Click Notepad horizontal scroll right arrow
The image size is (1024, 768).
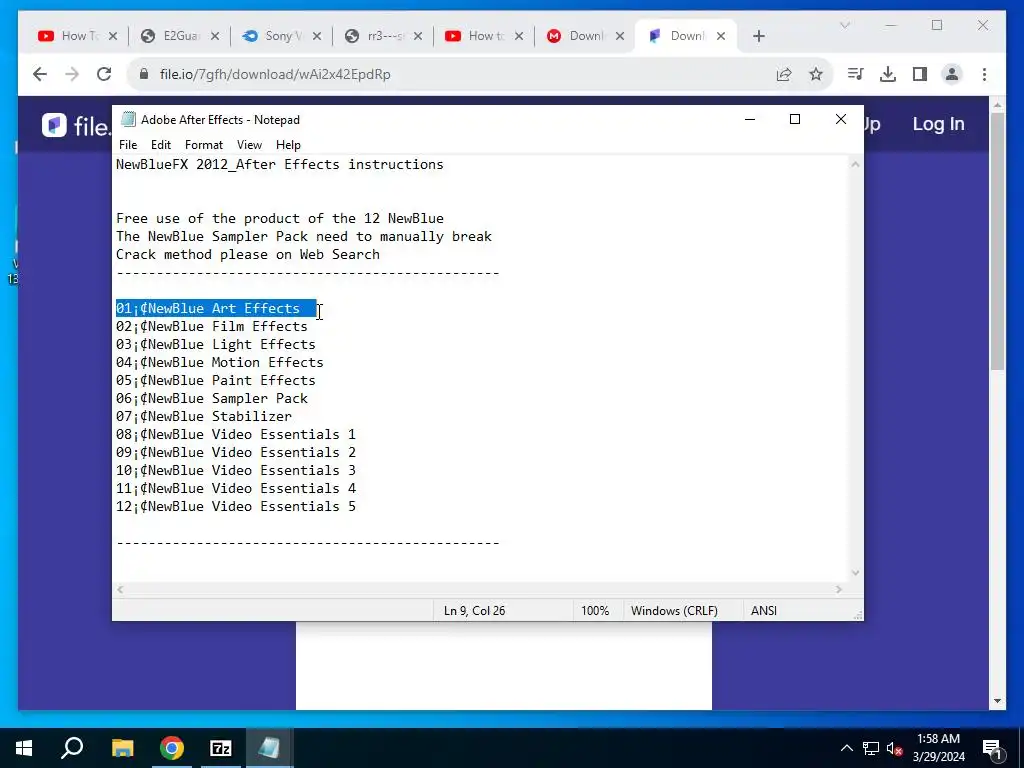839,590
